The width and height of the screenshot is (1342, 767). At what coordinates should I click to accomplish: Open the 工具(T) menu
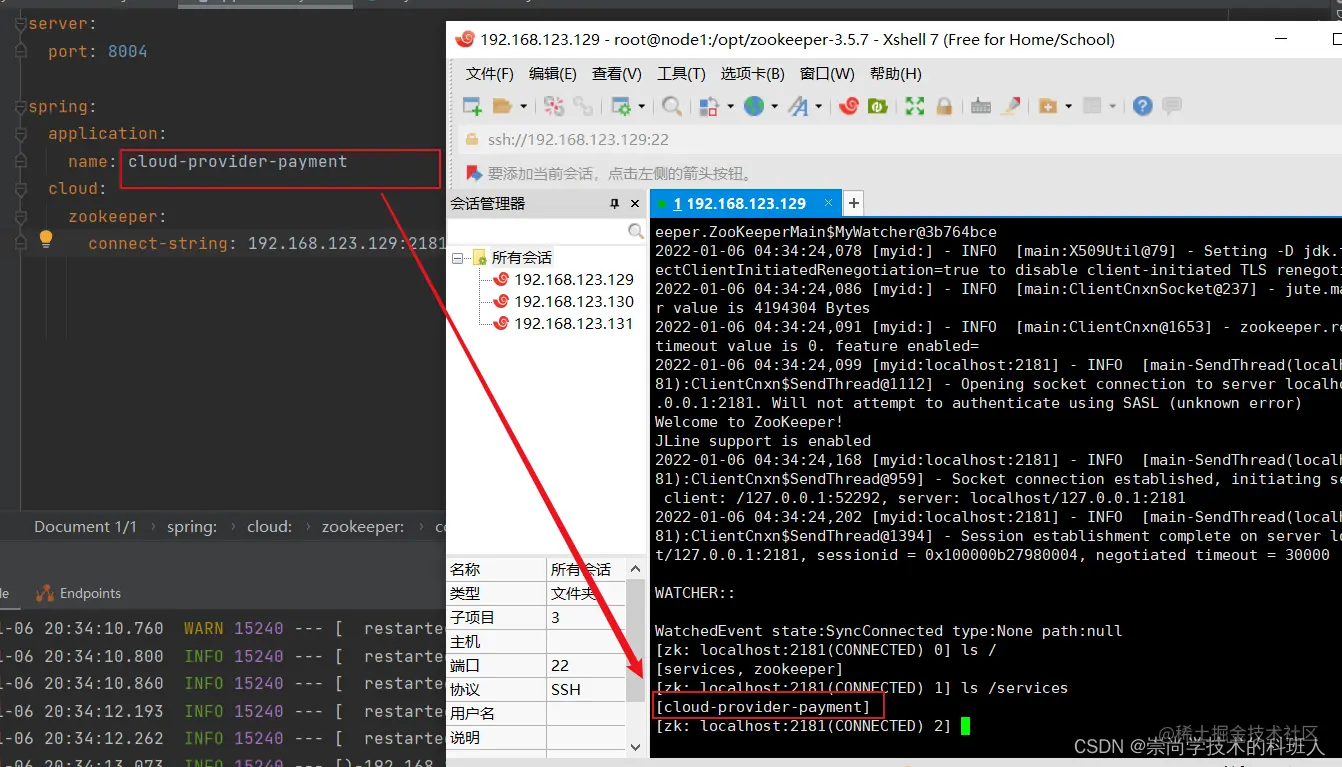click(681, 74)
